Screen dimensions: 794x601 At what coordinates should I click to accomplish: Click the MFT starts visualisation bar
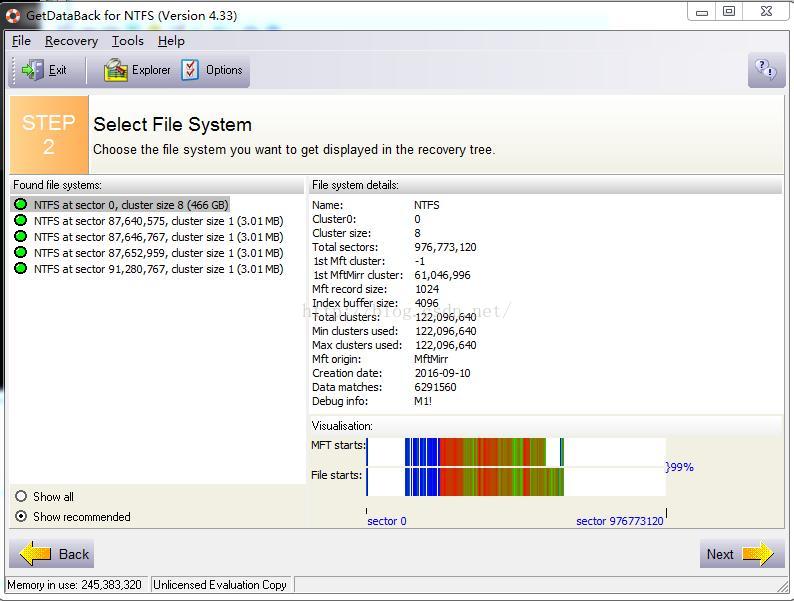[x=515, y=452]
